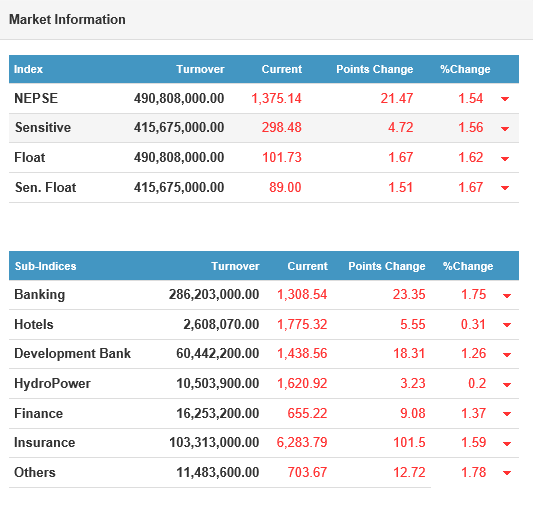Select the Sensitive index name
The width and height of the screenshot is (533, 518).
tap(43, 128)
